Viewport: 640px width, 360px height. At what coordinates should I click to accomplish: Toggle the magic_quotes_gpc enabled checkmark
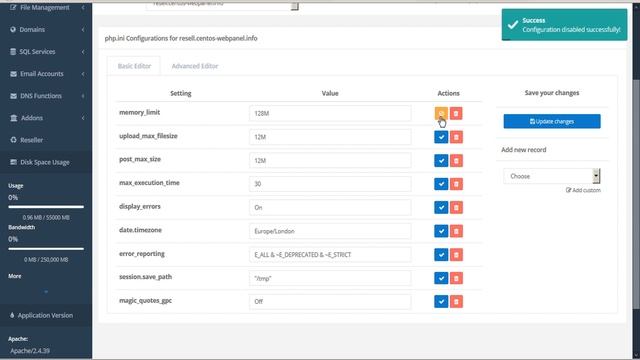coord(441,302)
